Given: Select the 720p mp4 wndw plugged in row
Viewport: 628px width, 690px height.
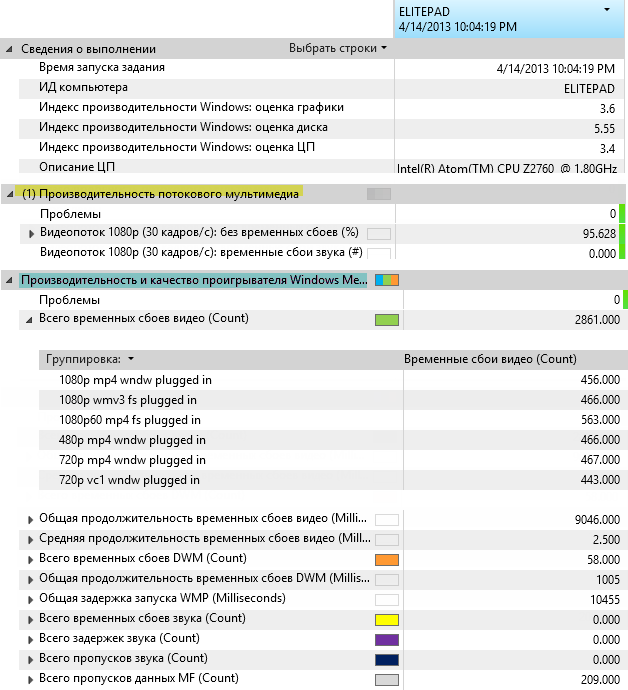Looking at the screenshot, I should [x=333, y=460].
